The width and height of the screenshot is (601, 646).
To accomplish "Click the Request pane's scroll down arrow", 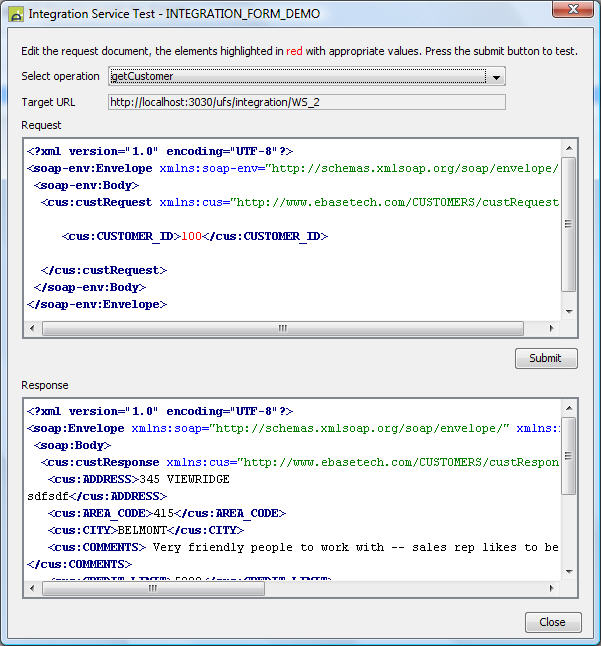I will tap(569, 312).
